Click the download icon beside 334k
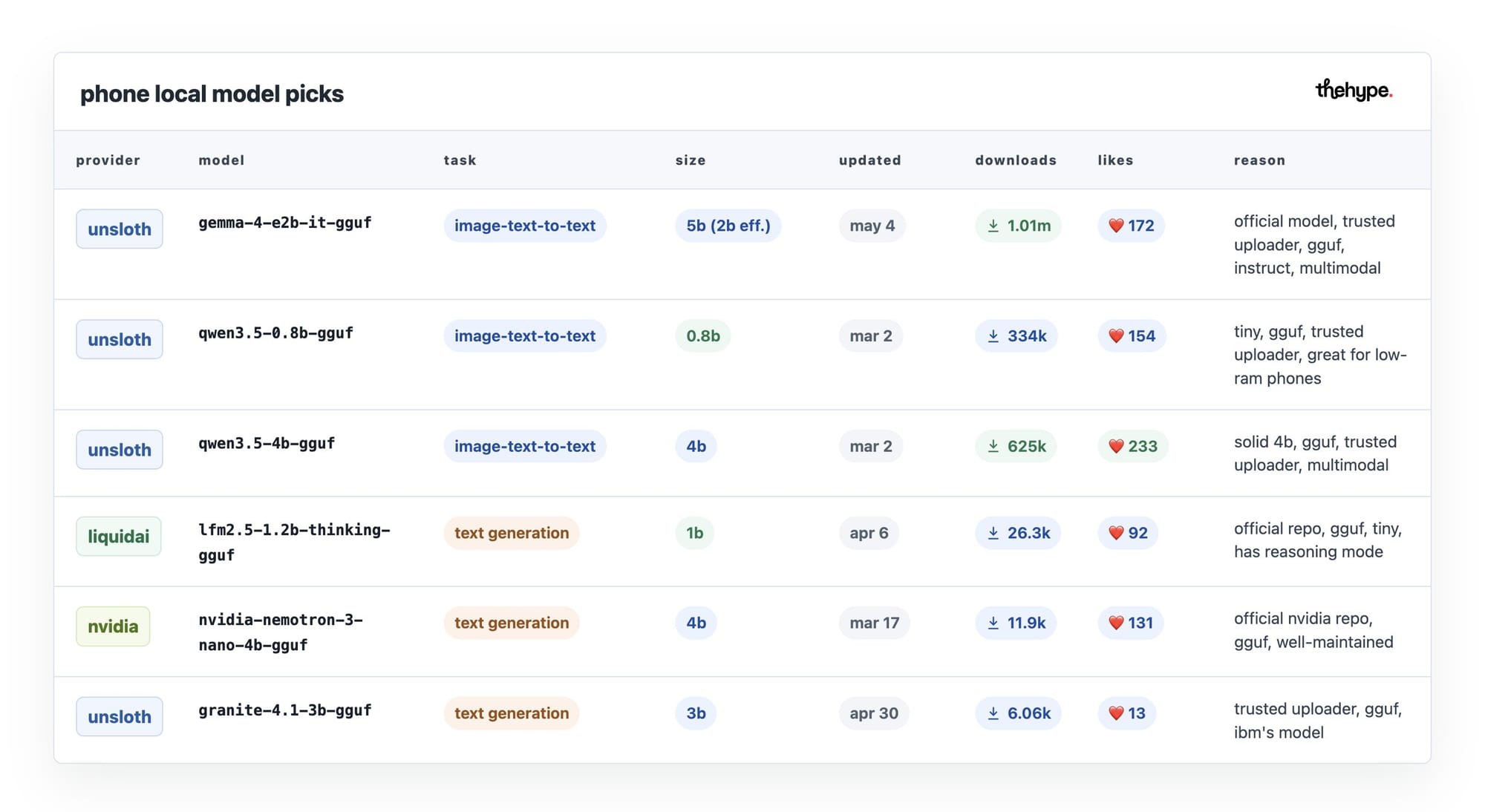This screenshot has width=1485, height=812. [993, 336]
